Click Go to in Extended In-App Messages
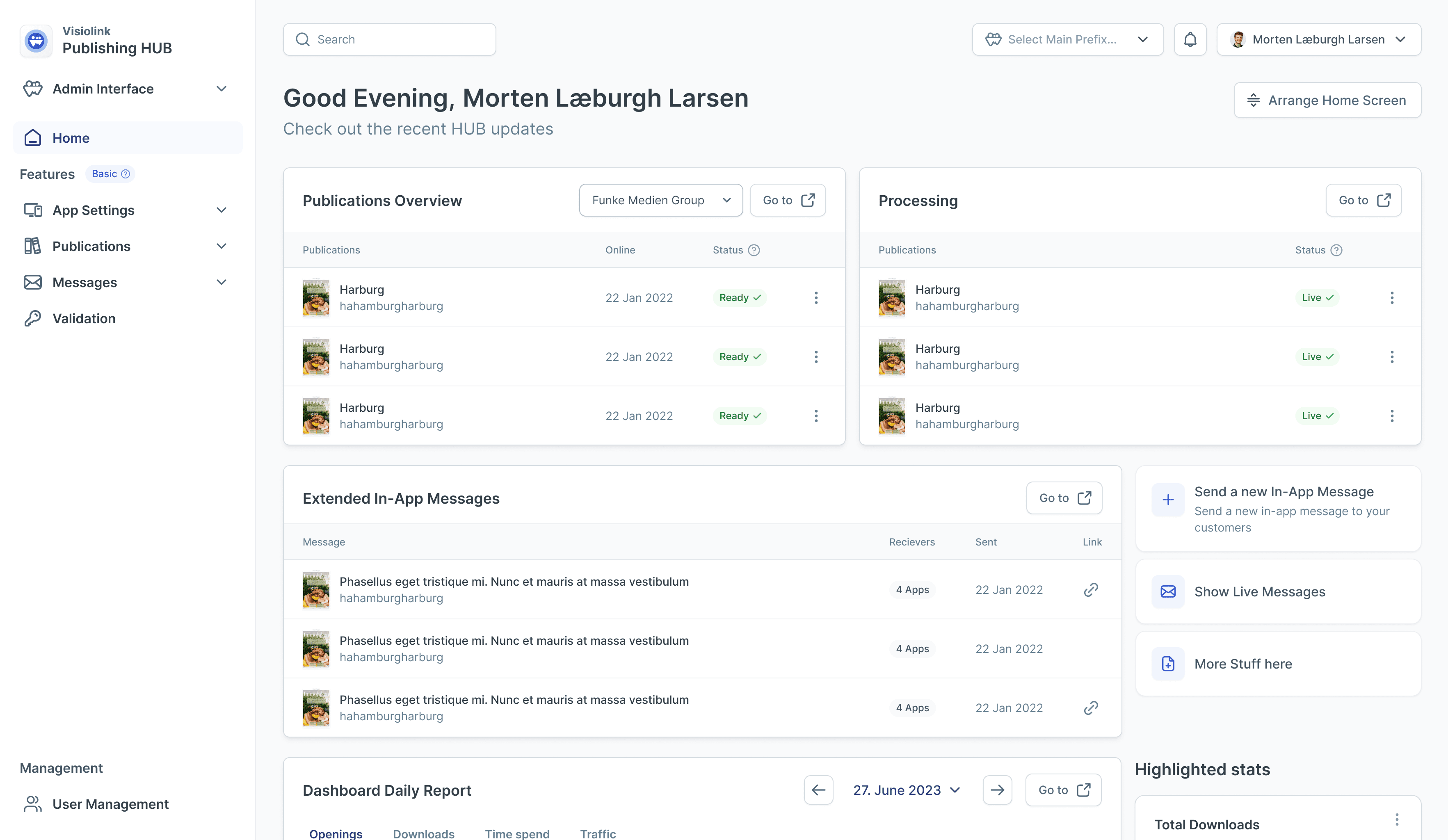 pyautogui.click(x=1064, y=498)
